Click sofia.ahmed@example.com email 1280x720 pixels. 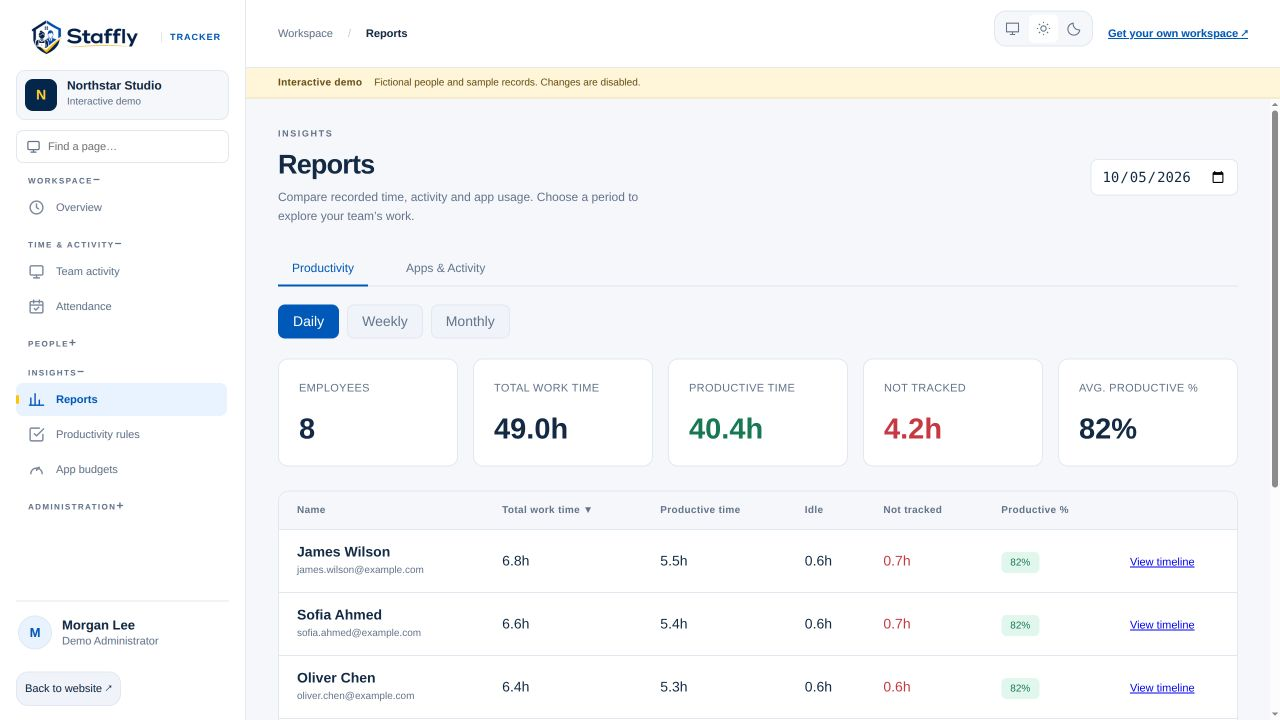click(x=359, y=633)
